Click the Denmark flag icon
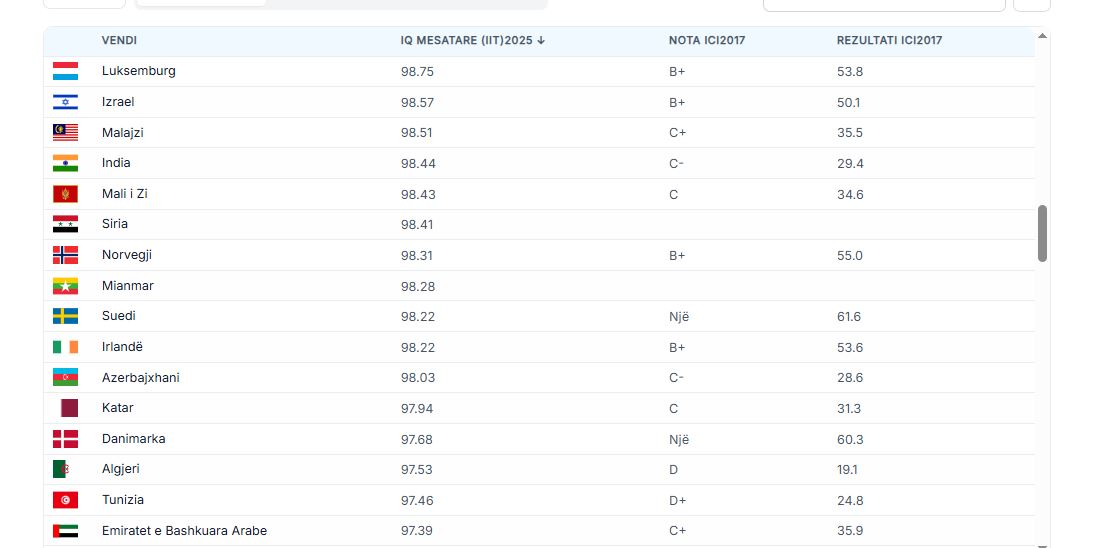This screenshot has width=1118, height=548. click(x=65, y=439)
